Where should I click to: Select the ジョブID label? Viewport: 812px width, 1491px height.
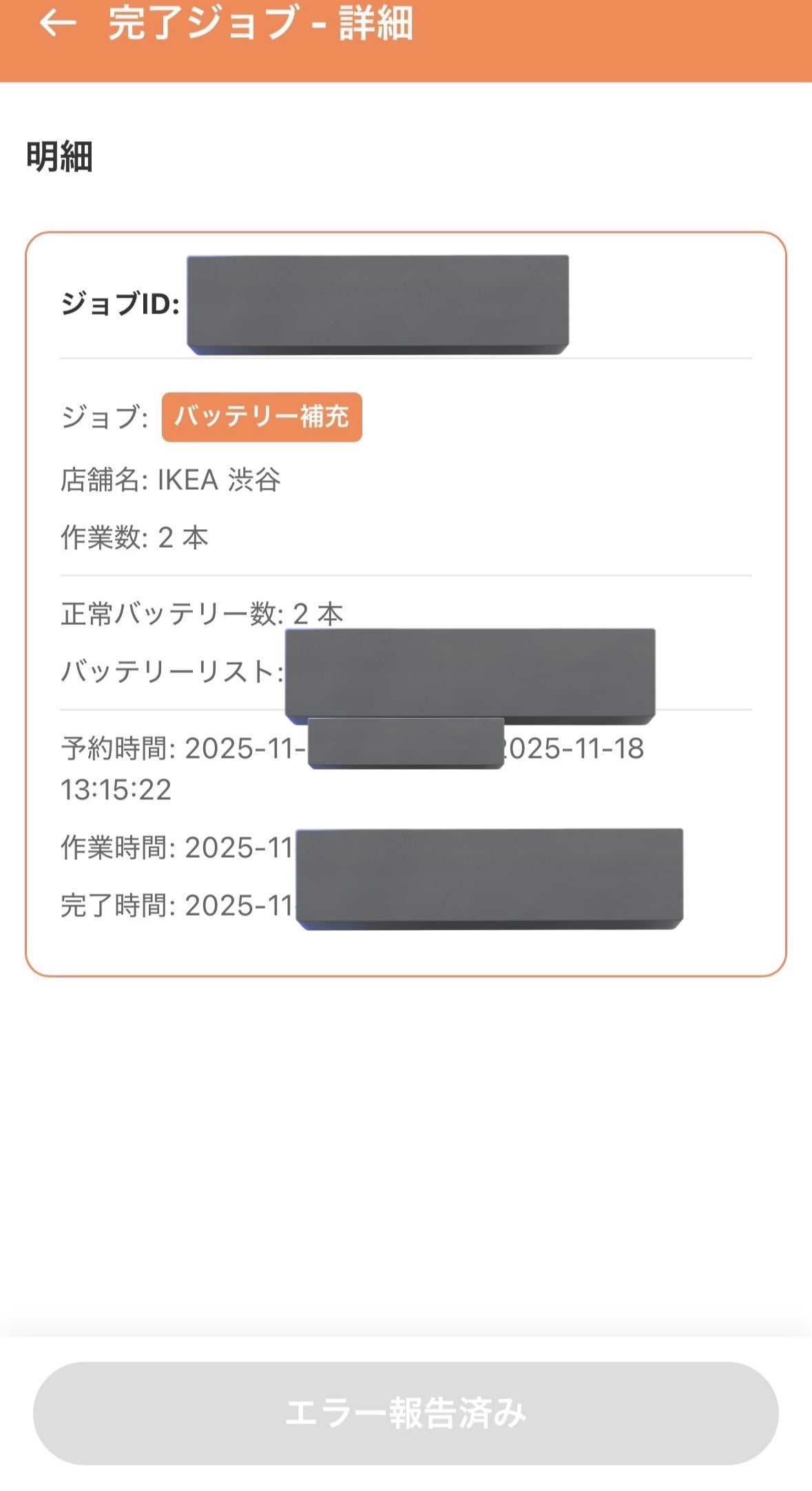121,304
